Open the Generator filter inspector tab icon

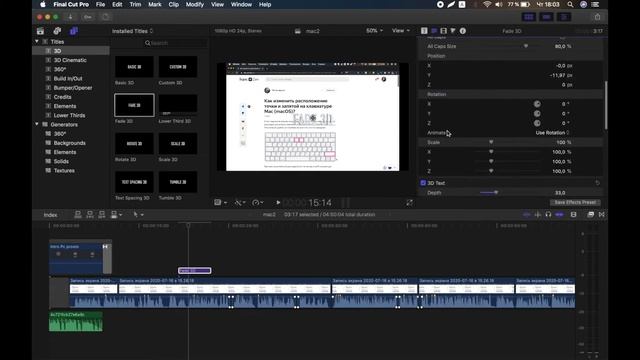click(453, 31)
